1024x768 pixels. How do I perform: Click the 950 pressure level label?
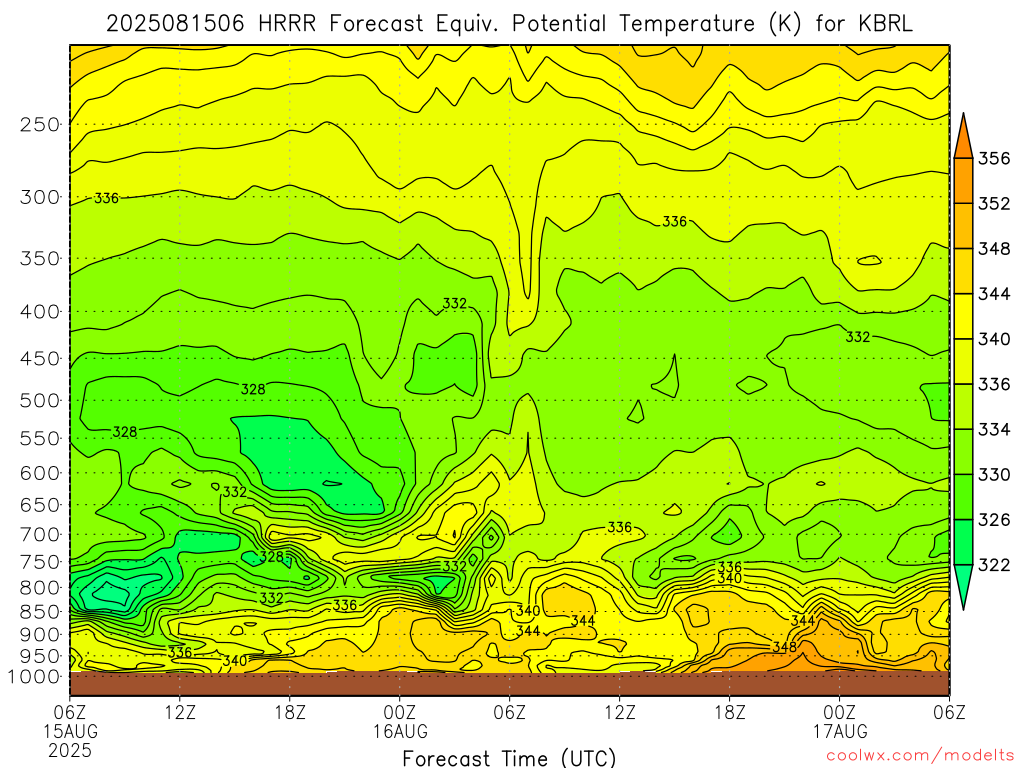tap(40, 656)
